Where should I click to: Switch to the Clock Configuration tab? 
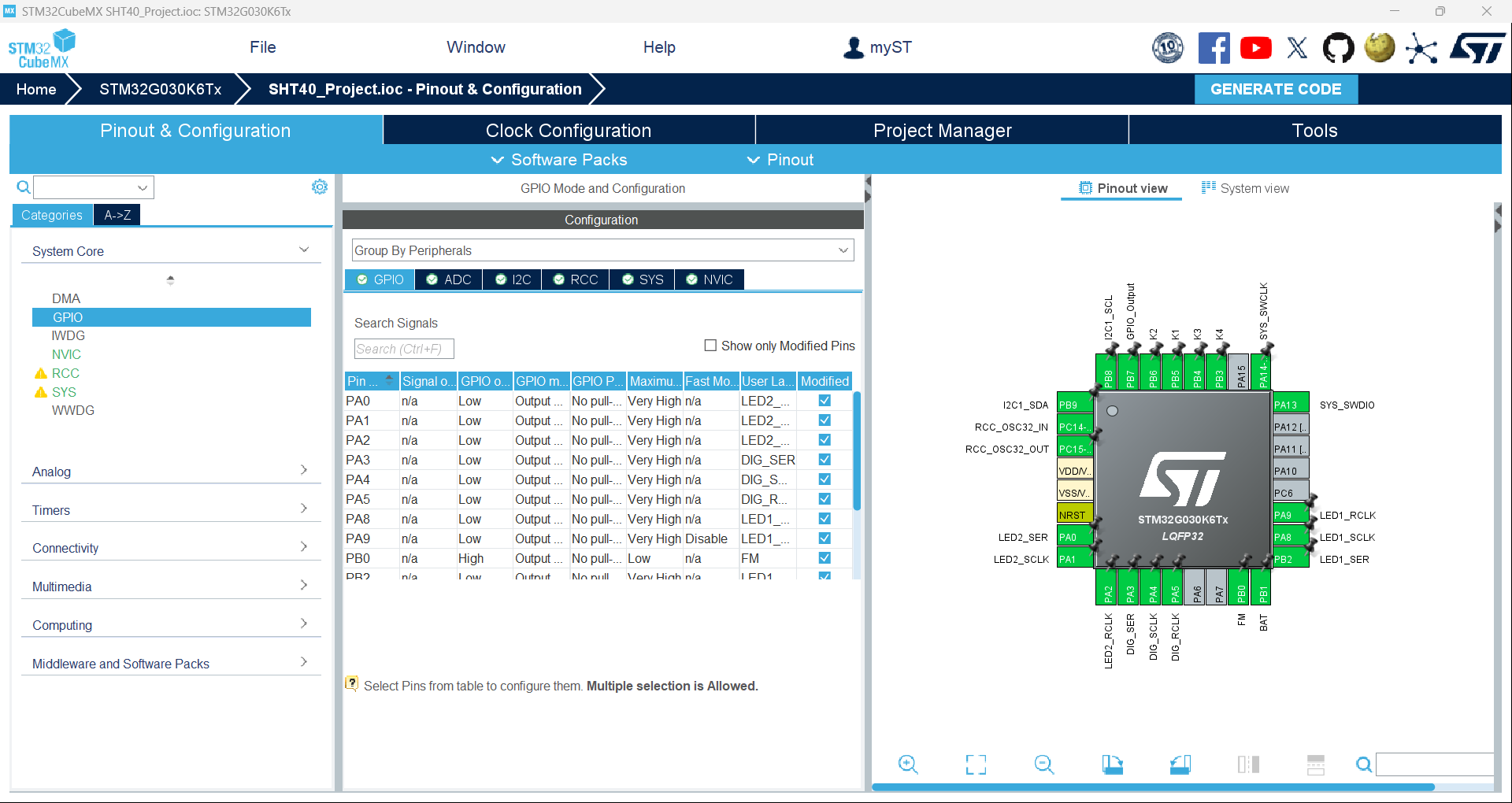pyautogui.click(x=569, y=131)
